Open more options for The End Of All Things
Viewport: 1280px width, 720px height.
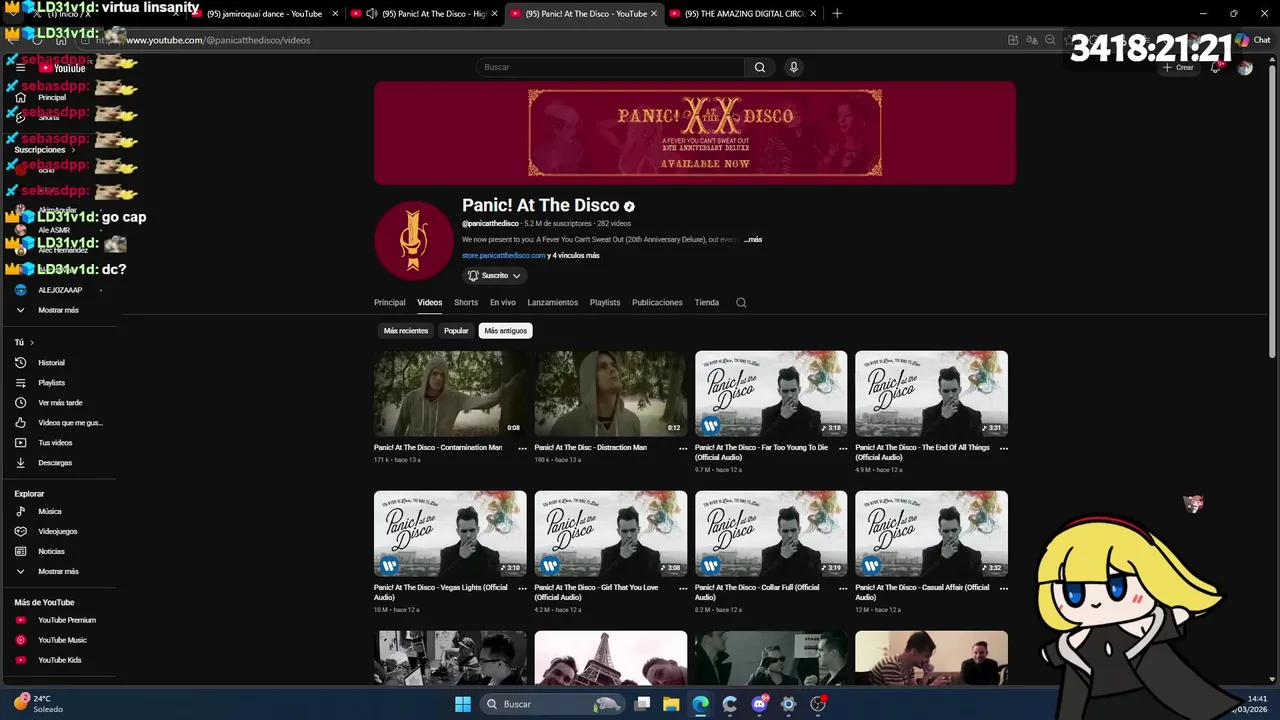coord(1004,448)
